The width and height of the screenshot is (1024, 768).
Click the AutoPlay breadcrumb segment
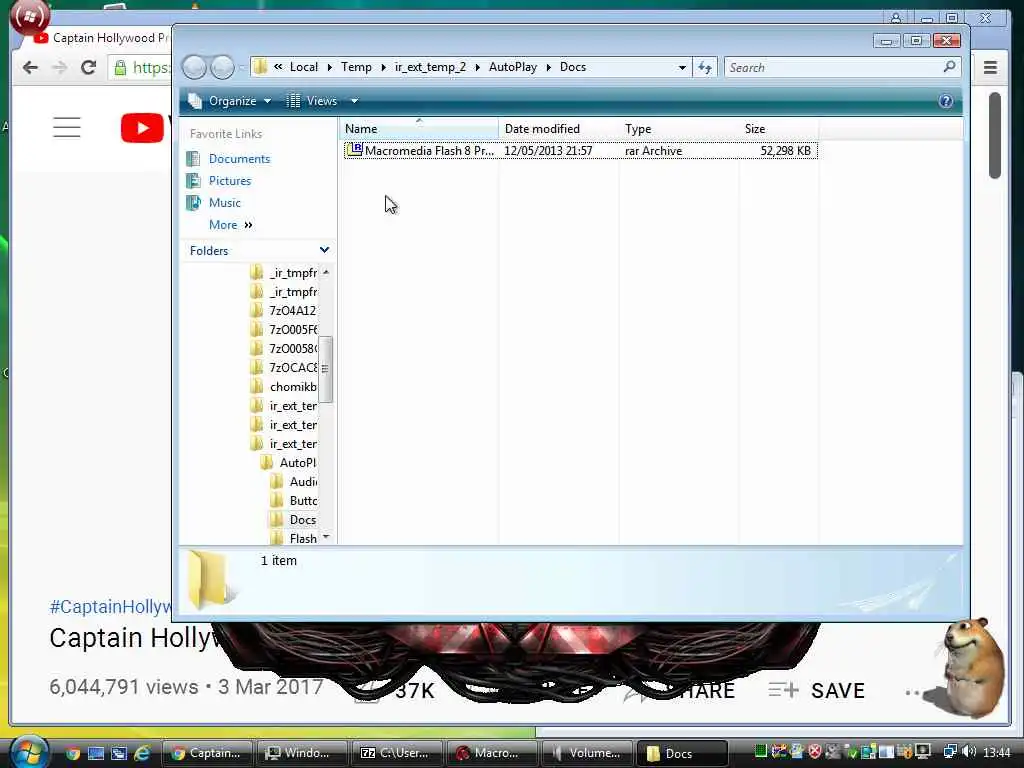[513, 67]
